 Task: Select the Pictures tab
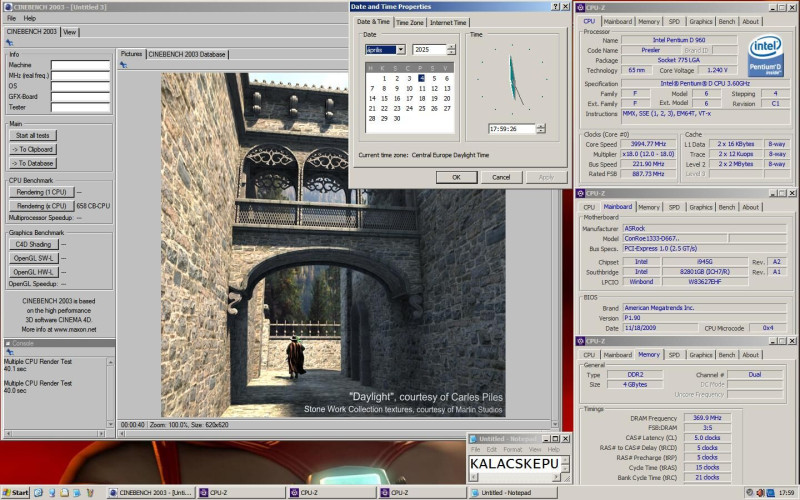point(131,54)
